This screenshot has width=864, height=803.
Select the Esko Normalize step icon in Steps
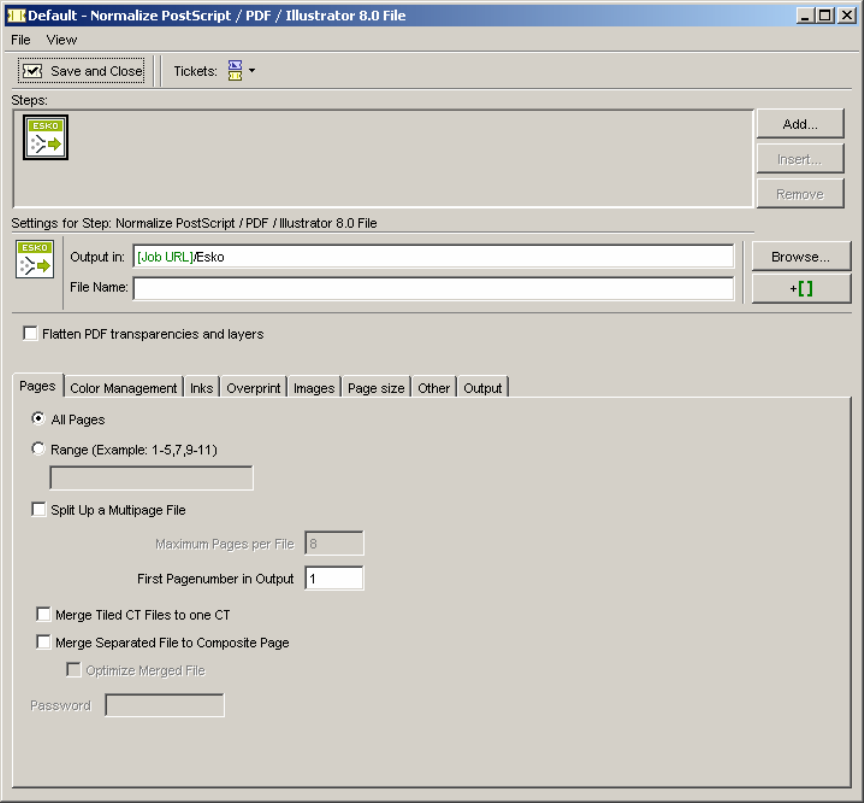46,137
